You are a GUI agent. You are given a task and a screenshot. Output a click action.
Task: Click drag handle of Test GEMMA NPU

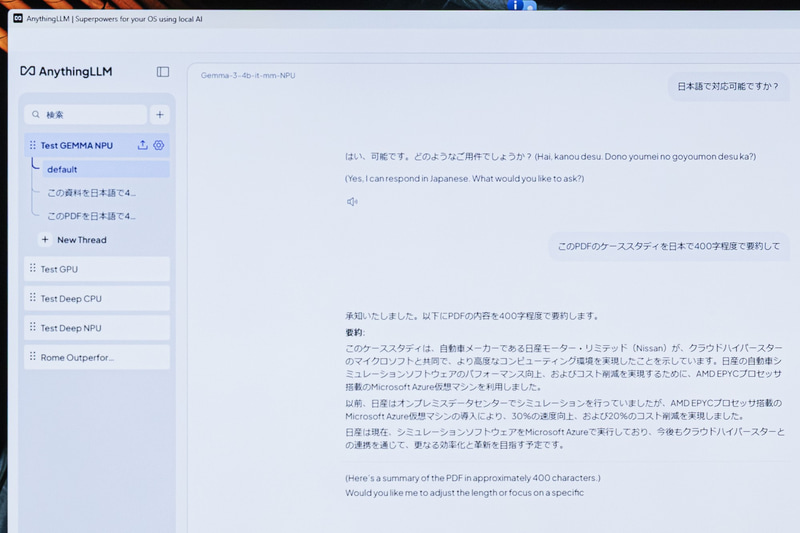[x=33, y=145]
